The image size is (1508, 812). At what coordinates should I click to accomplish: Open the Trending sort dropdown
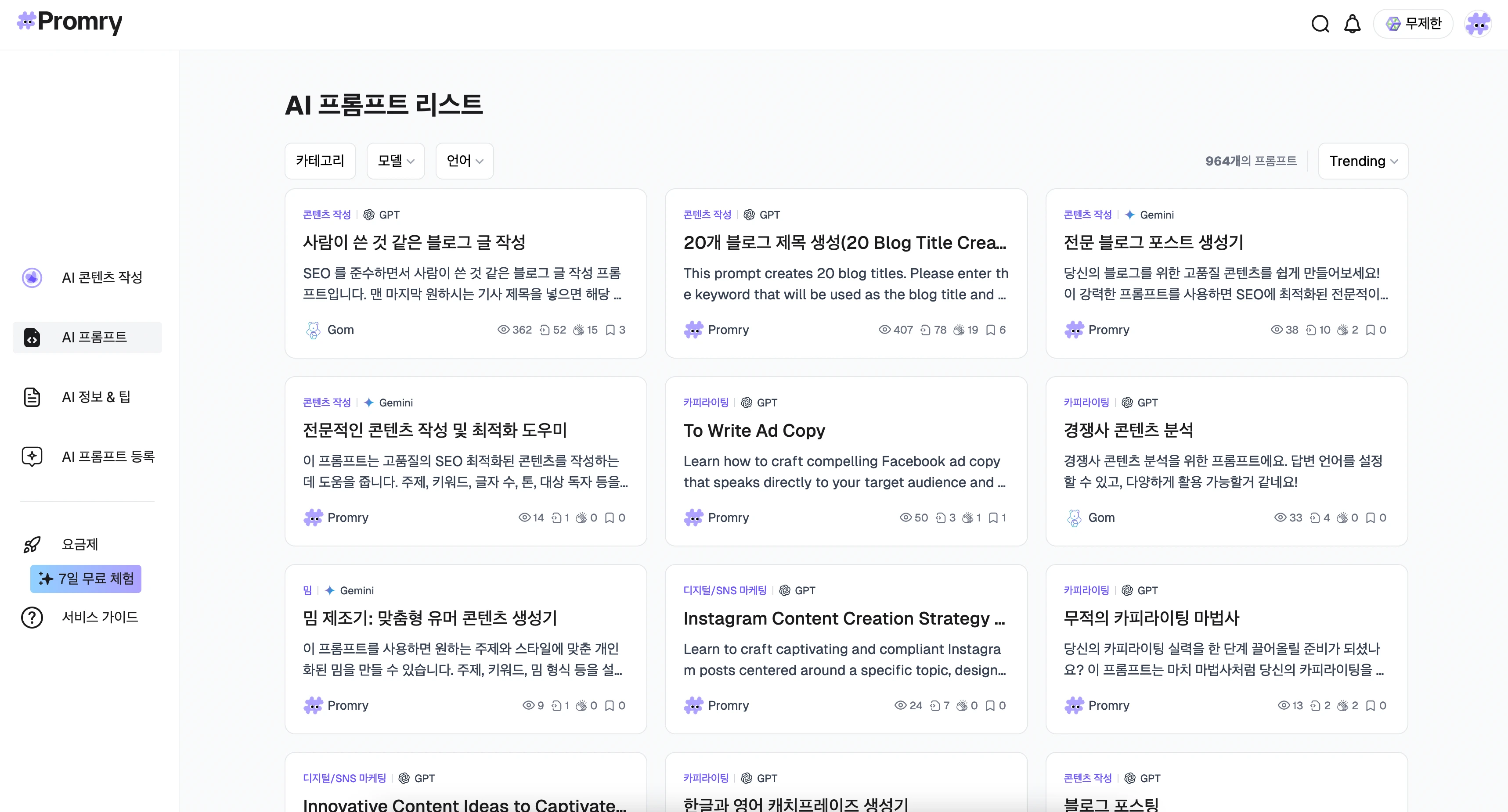click(x=1363, y=161)
